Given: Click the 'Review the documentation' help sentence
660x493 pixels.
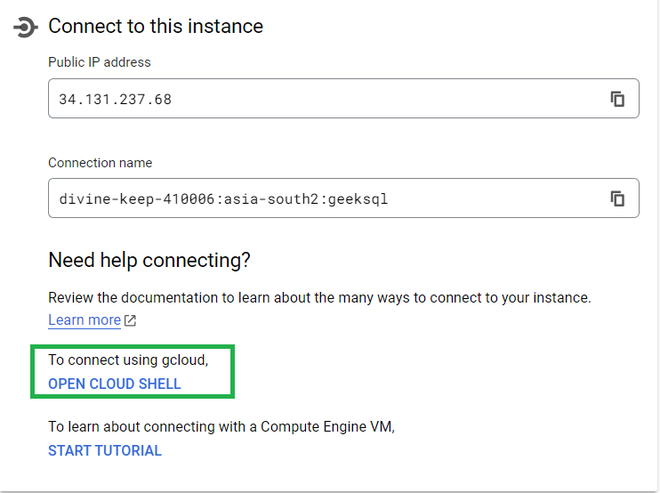Looking at the screenshot, I should point(150,298).
